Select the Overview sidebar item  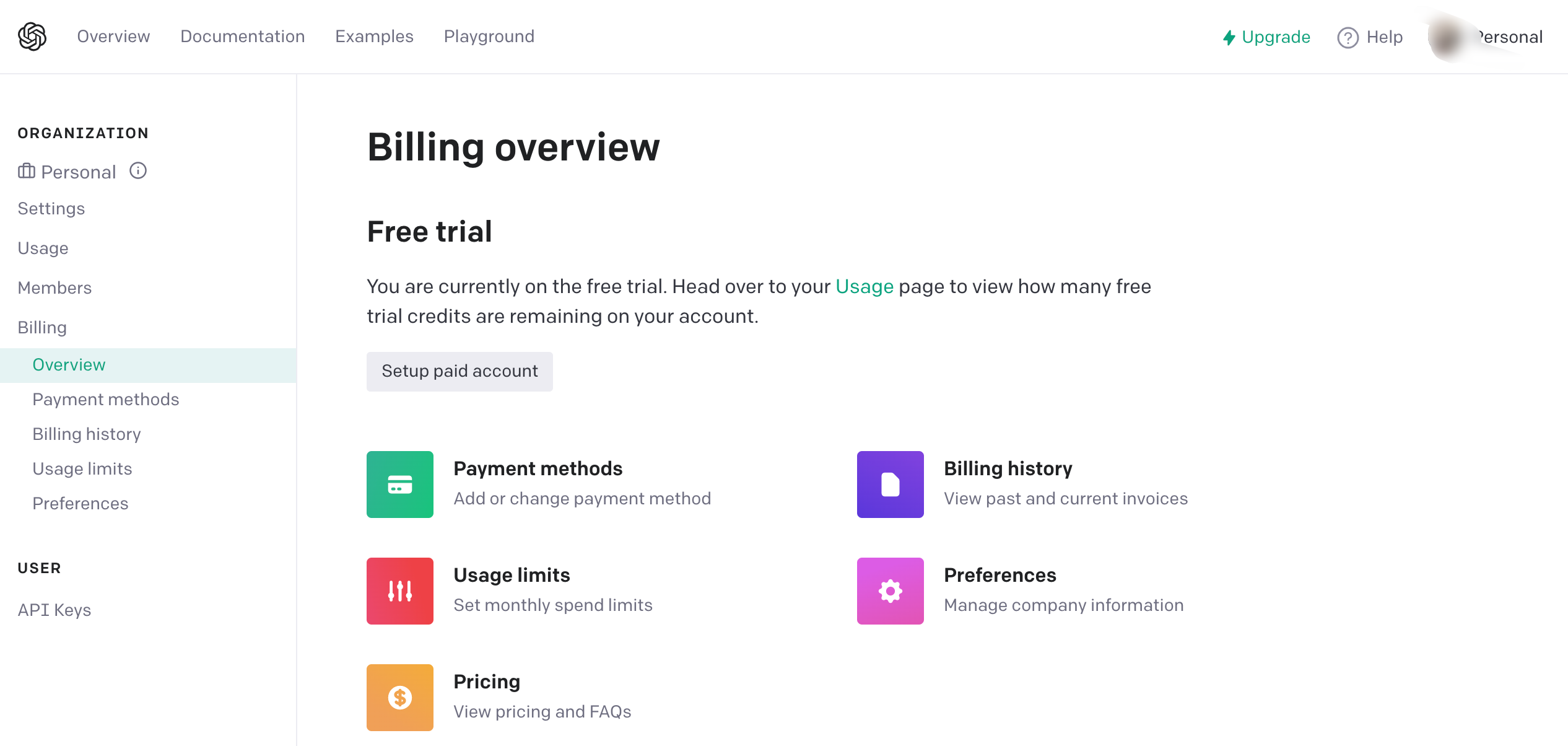tap(68, 364)
